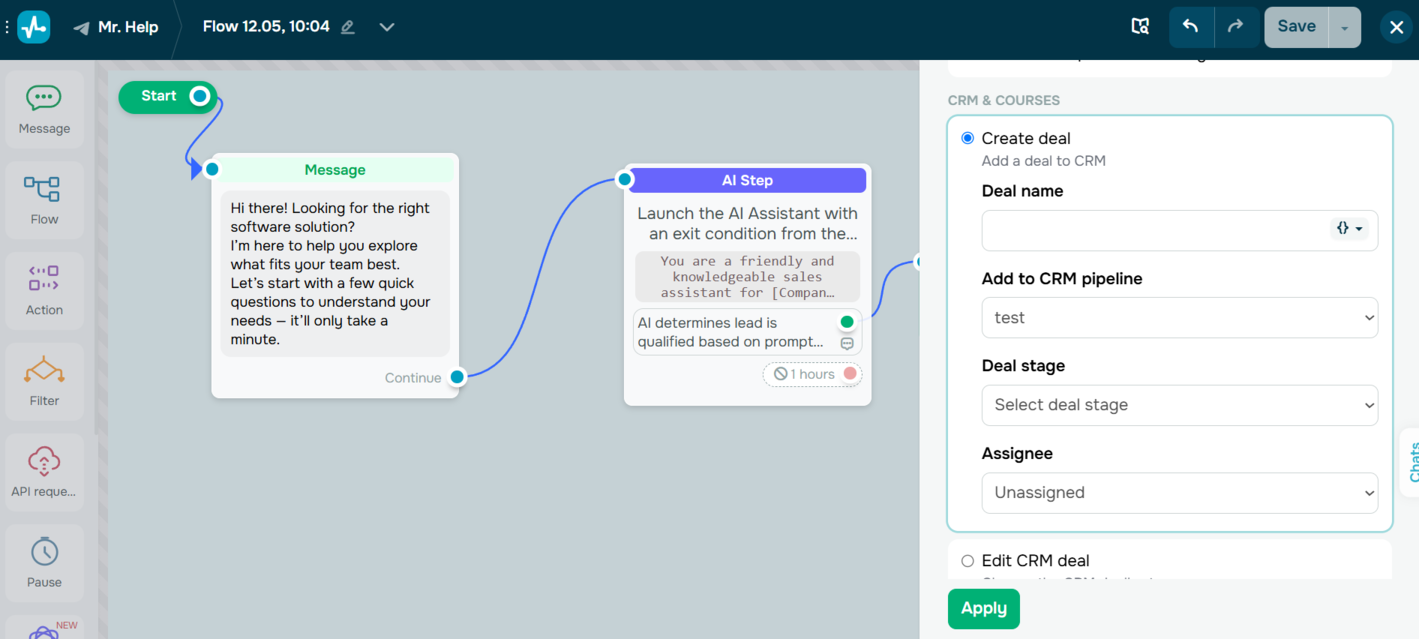Undo the last flow change
Viewport: 1419px width, 639px height.
[x=1191, y=27]
